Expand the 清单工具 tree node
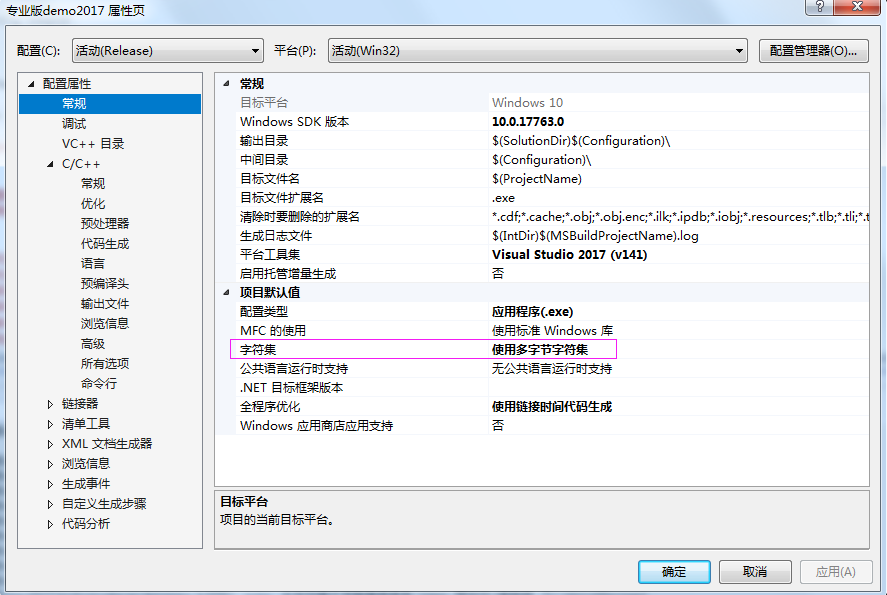This screenshot has width=887, height=595. click(x=51, y=426)
